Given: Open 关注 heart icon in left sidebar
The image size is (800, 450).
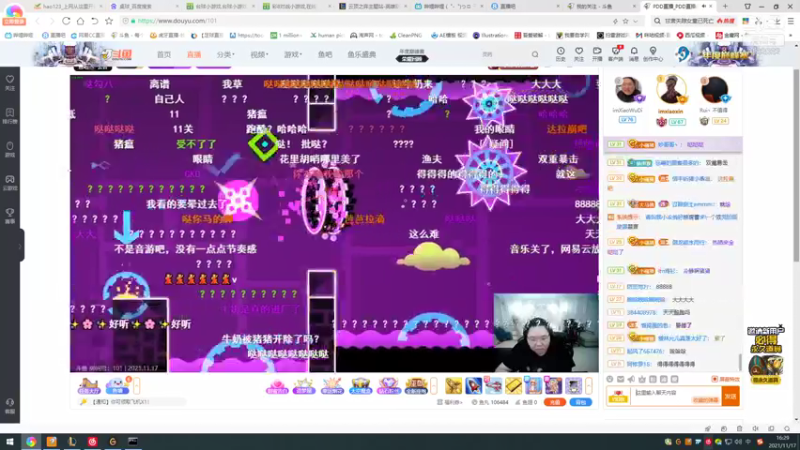Looking at the screenshot, I should tap(10, 83).
